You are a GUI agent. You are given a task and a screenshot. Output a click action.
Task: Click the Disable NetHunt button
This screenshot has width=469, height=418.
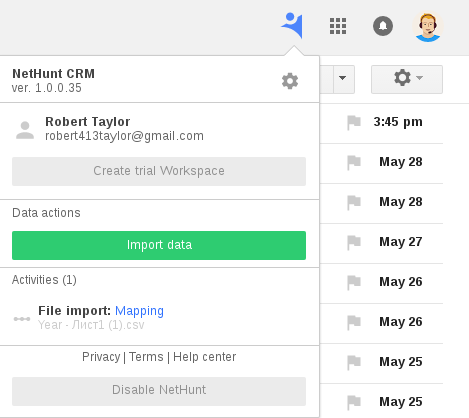(x=159, y=391)
